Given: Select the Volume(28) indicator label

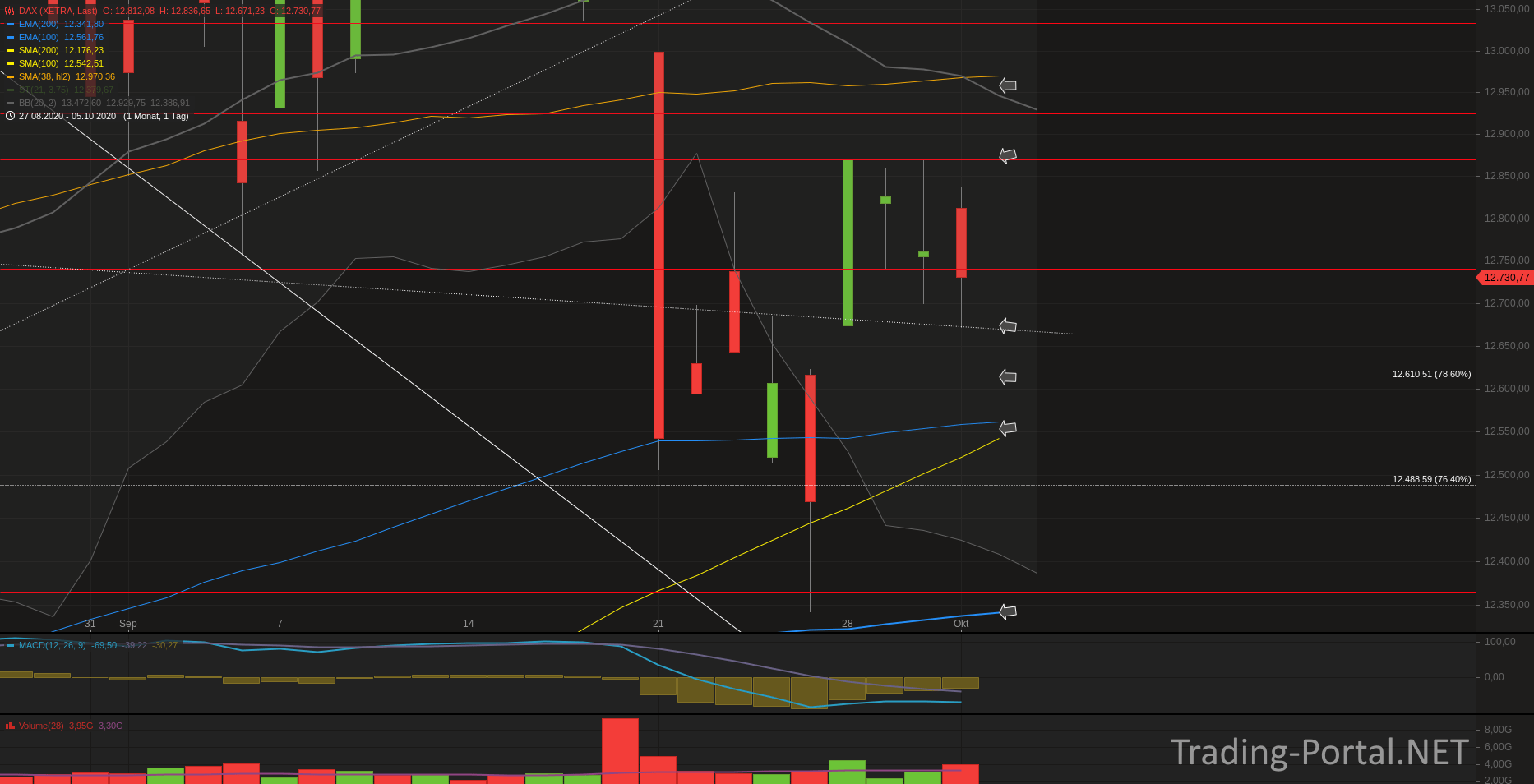Looking at the screenshot, I should click(41, 726).
